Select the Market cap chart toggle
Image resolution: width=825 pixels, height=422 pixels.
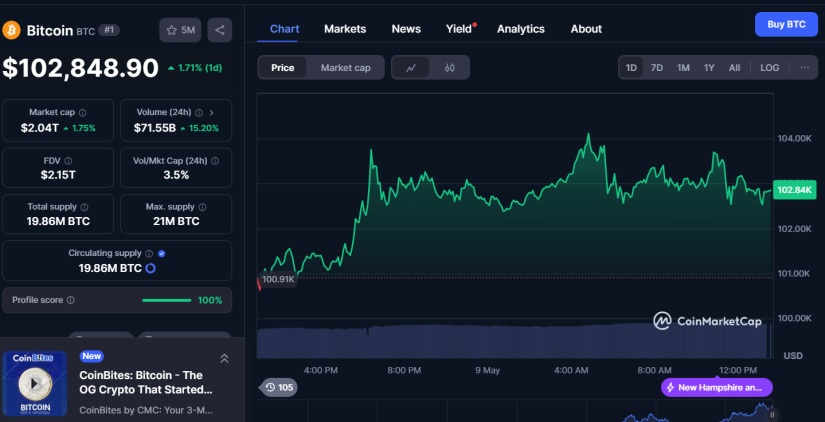[x=346, y=67]
